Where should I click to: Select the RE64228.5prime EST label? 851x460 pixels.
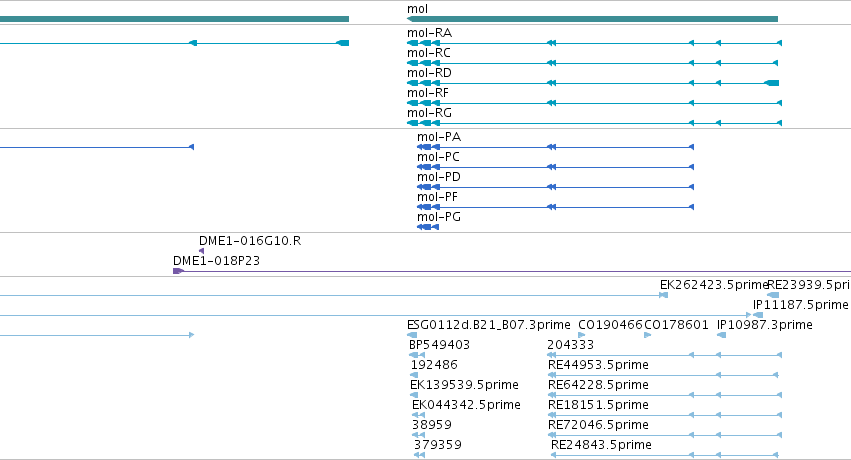tap(598, 385)
